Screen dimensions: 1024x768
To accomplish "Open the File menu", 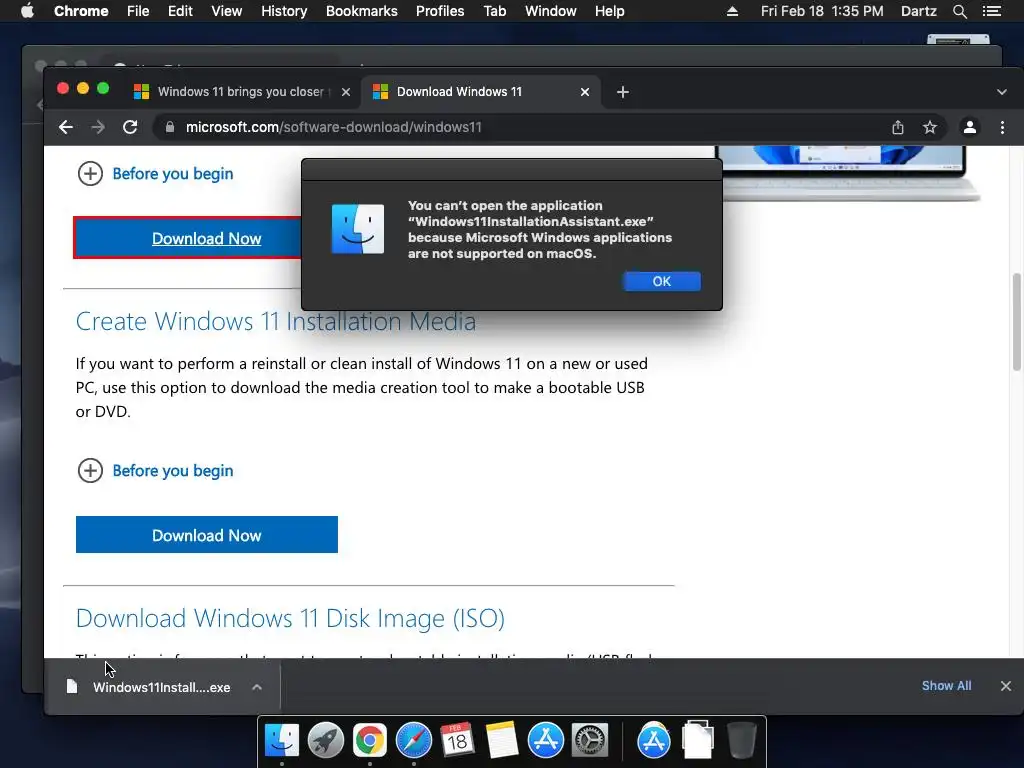I will [138, 11].
